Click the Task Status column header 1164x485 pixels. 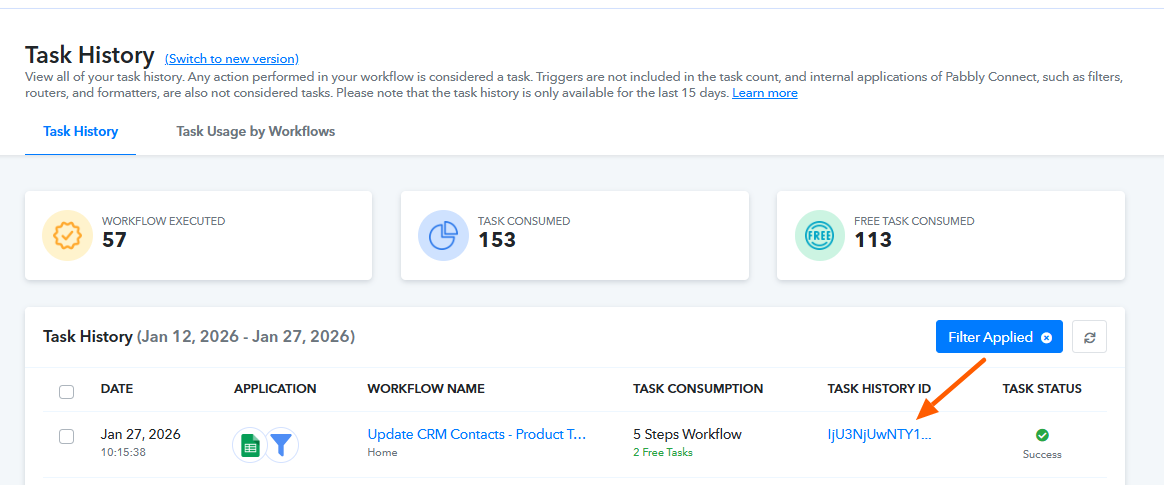(x=1041, y=388)
